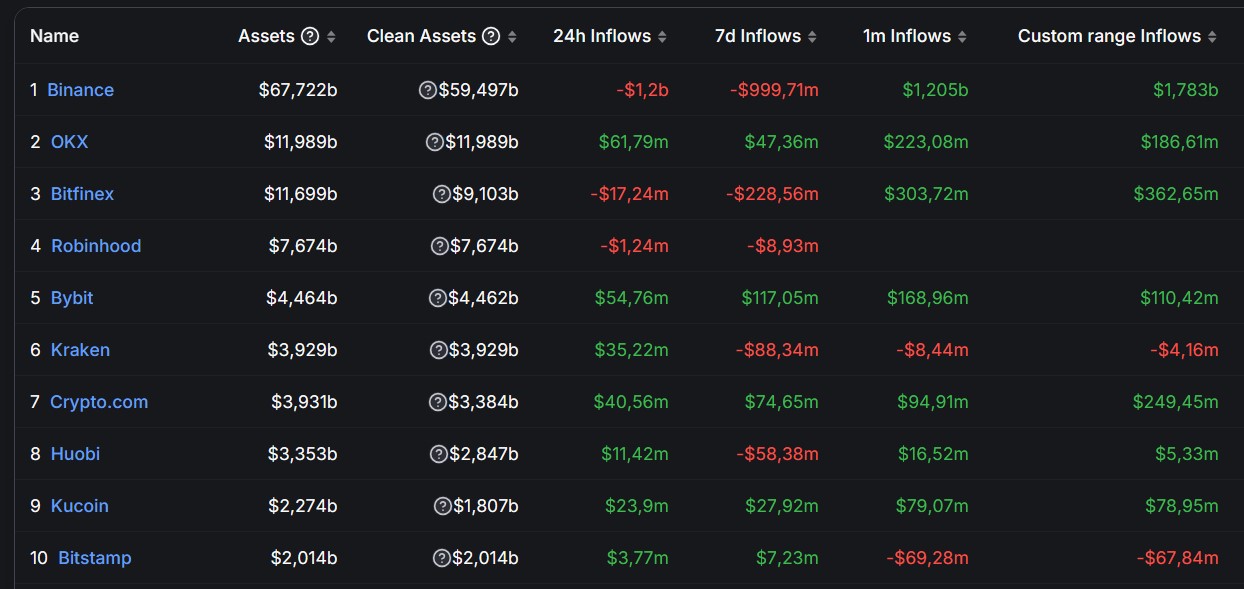Click the question mark icon in Kraken row
Screen dimensions: 1244x589
pos(439,350)
